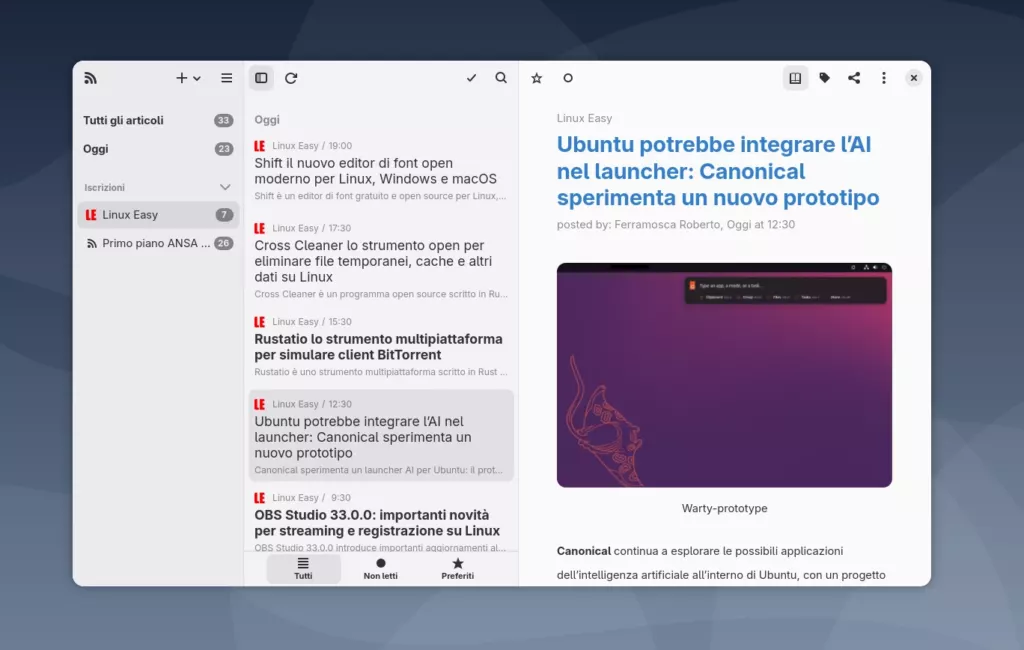Click LE icon on the 17:30 article

260,228
